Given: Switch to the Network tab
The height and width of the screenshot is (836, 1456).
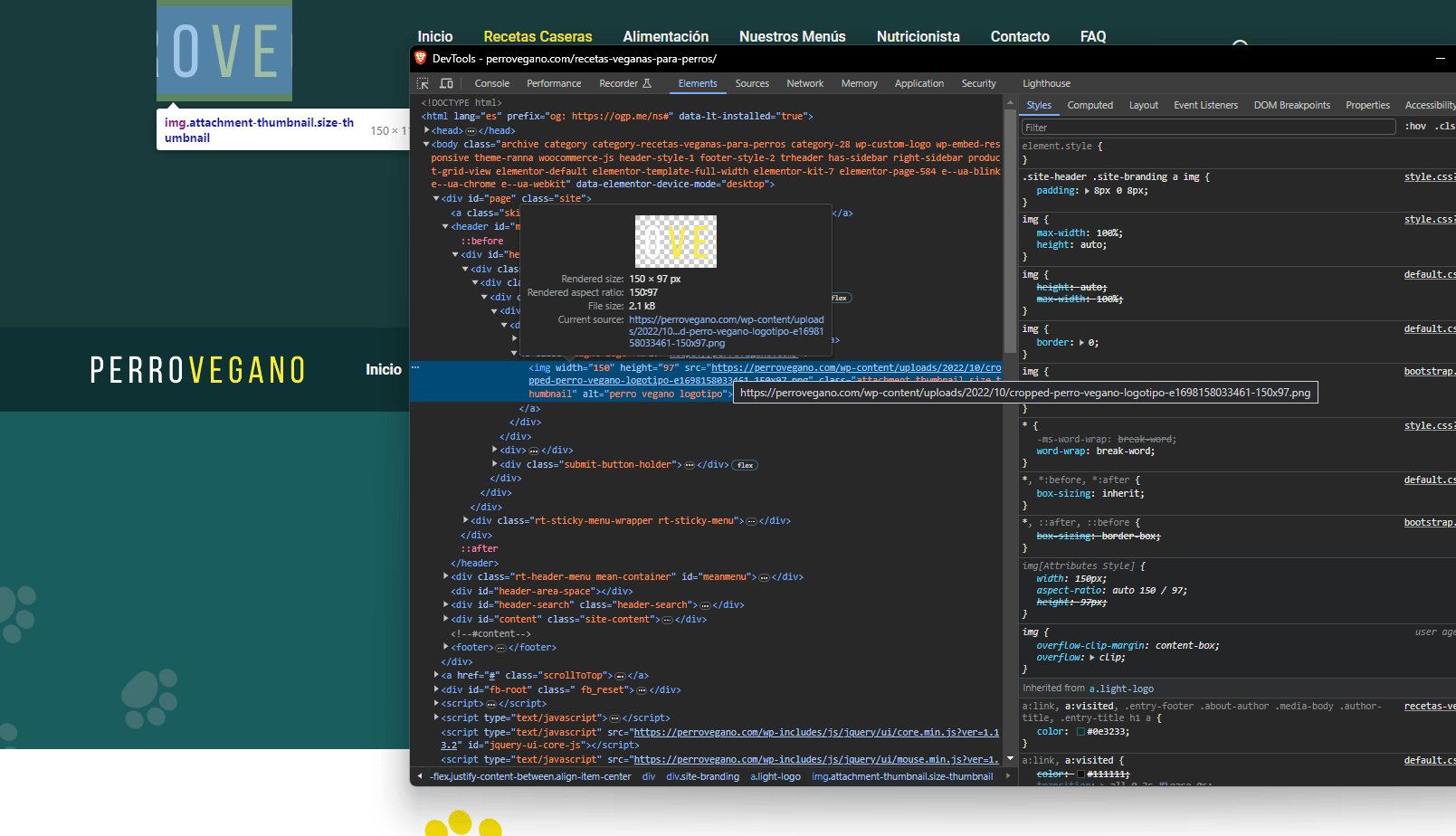Looking at the screenshot, I should coord(804,83).
